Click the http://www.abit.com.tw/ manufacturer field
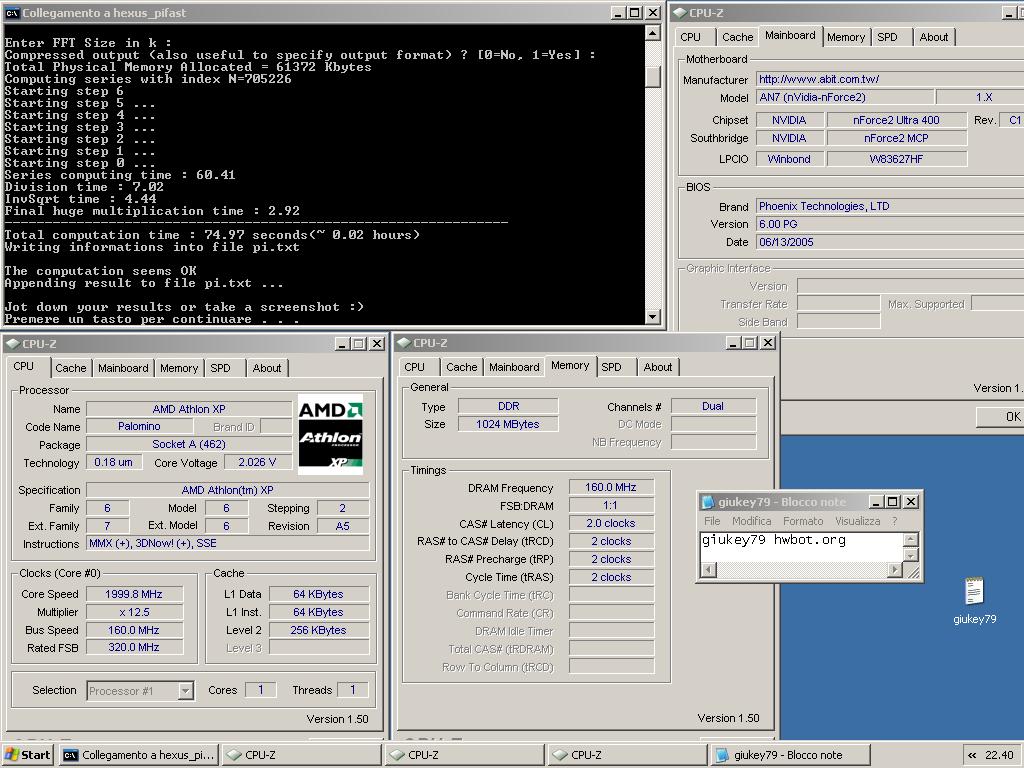Screen dimensions: 1024x768 889,79
